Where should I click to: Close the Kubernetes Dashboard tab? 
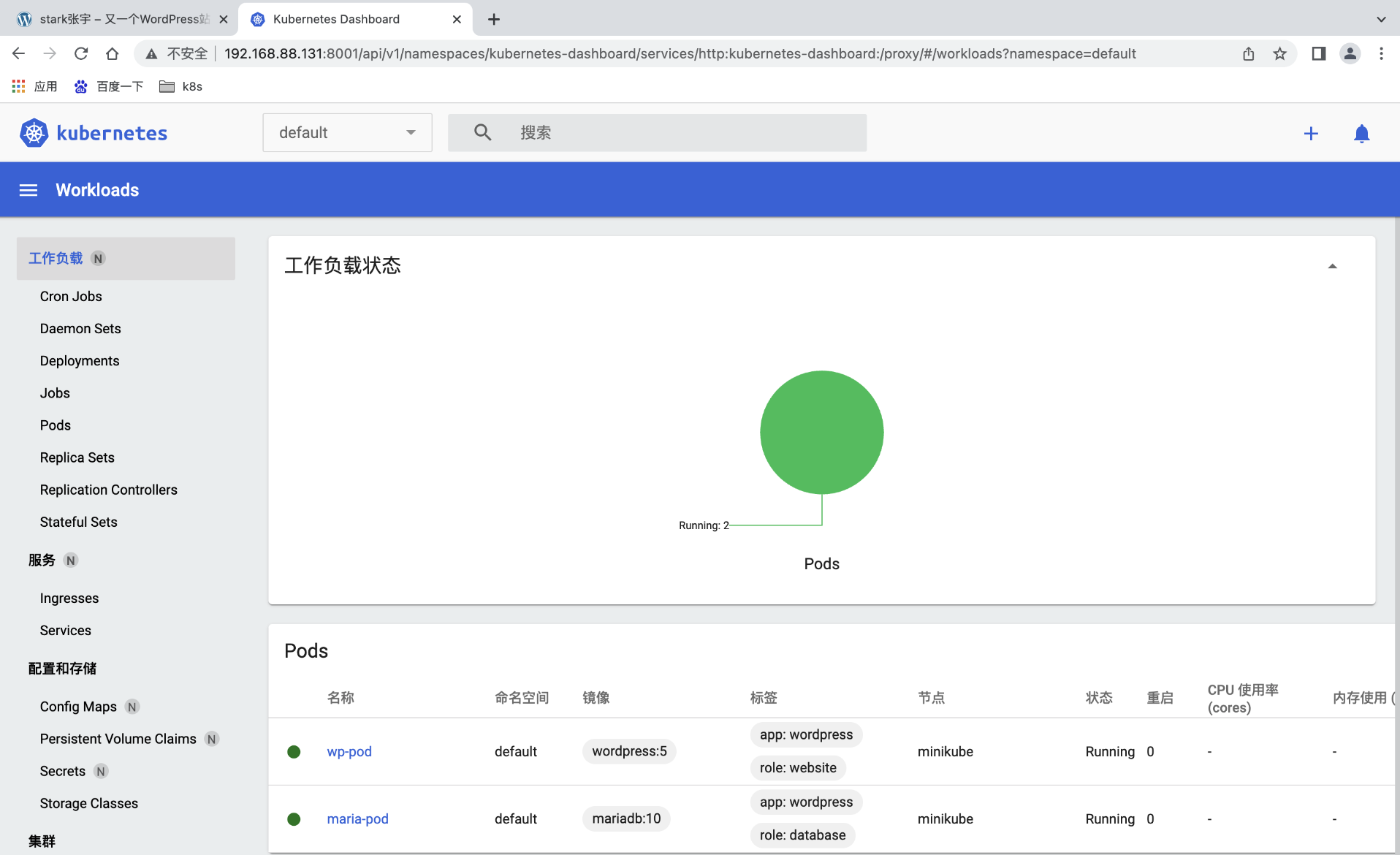click(x=457, y=20)
